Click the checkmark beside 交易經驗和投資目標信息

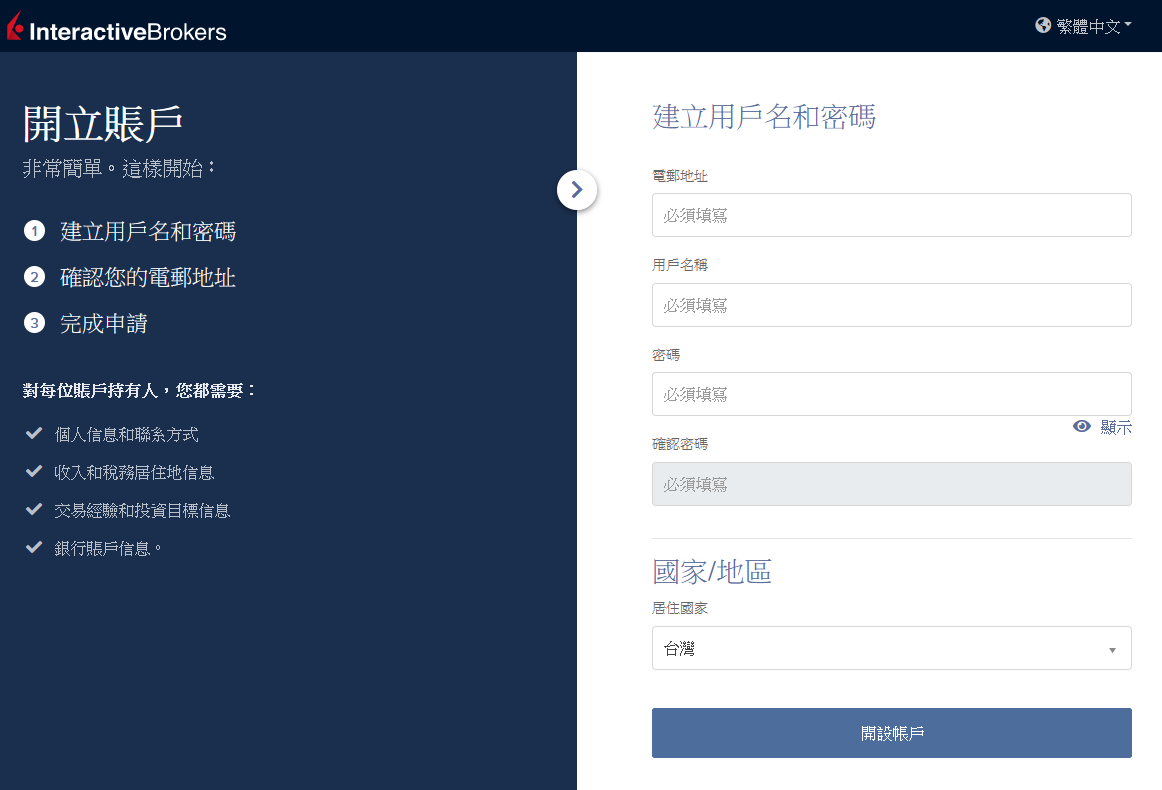coord(34,510)
